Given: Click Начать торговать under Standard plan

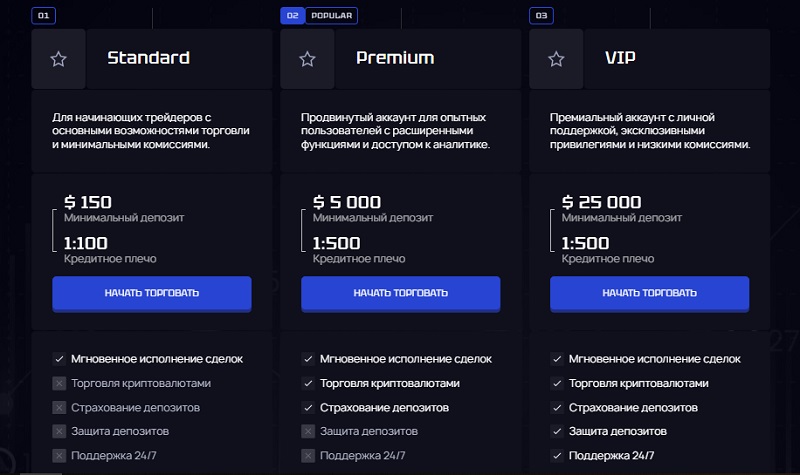Looking at the screenshot, I should [152, 293].
